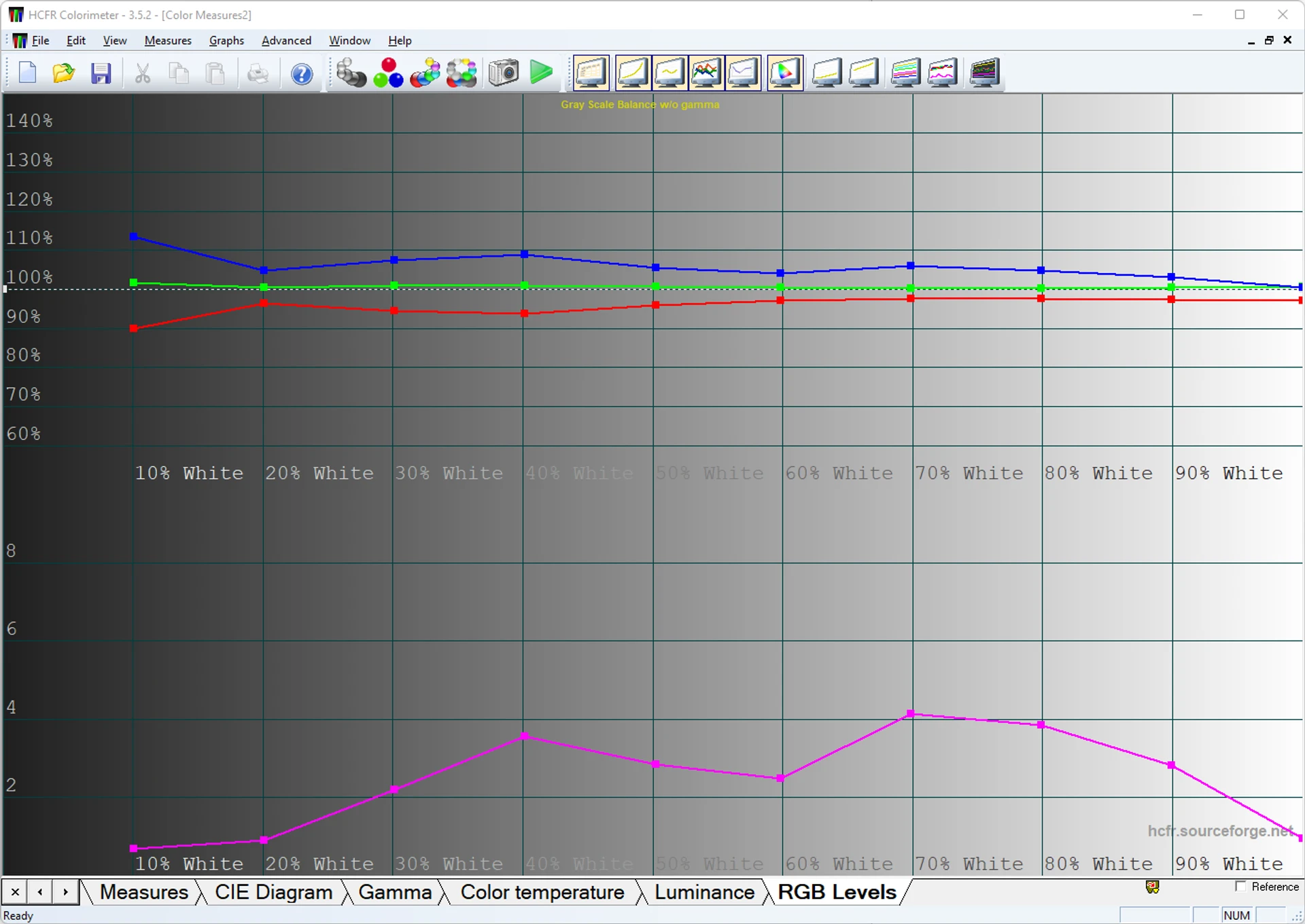Image resolution: width=1305 pixels, height=924 pixels.
Task: Click the Copy icon in toolbar
Action: point(179,73)
